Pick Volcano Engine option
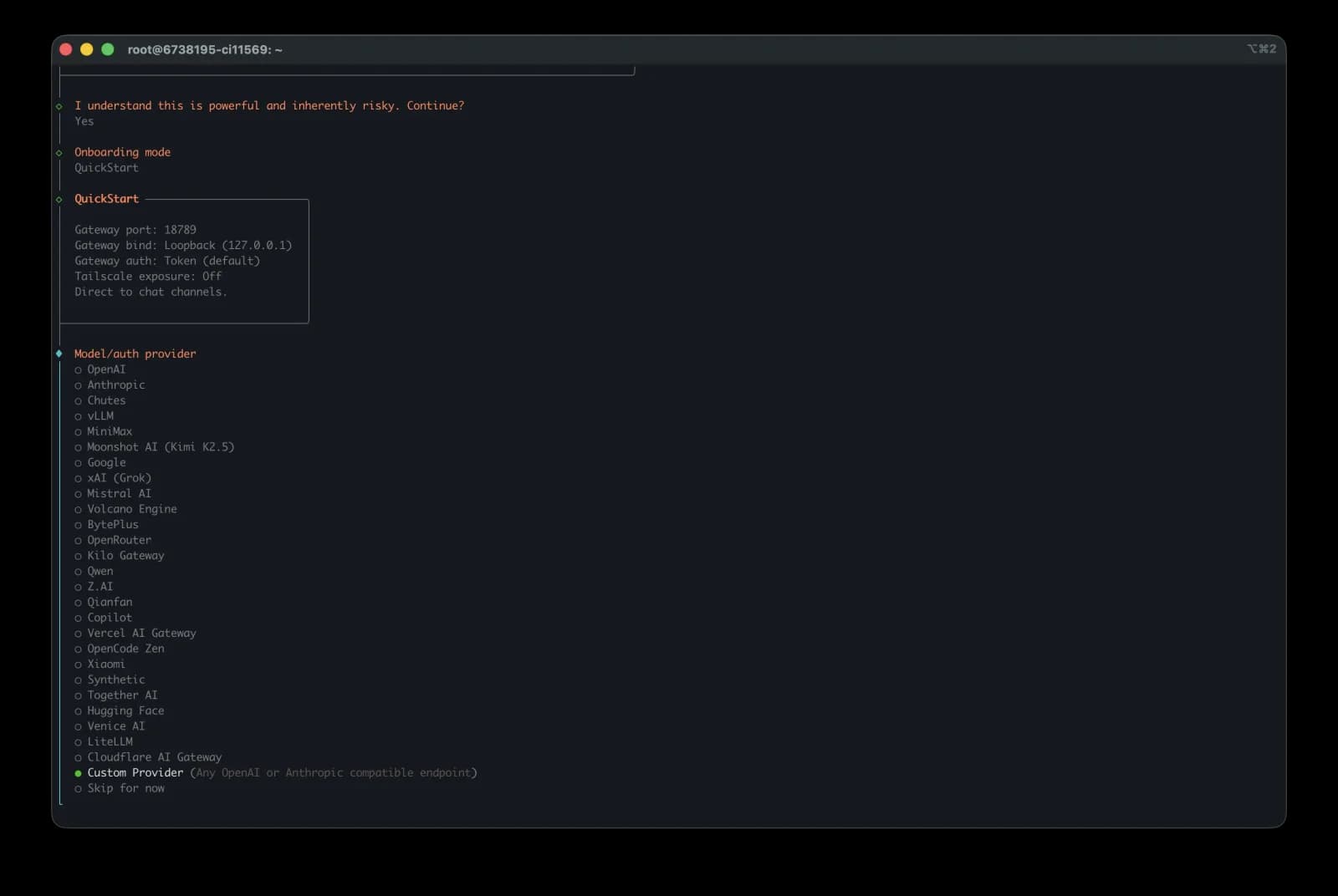Image resolution: width=1338 pixels, height=896 pixels. [125, 509]
